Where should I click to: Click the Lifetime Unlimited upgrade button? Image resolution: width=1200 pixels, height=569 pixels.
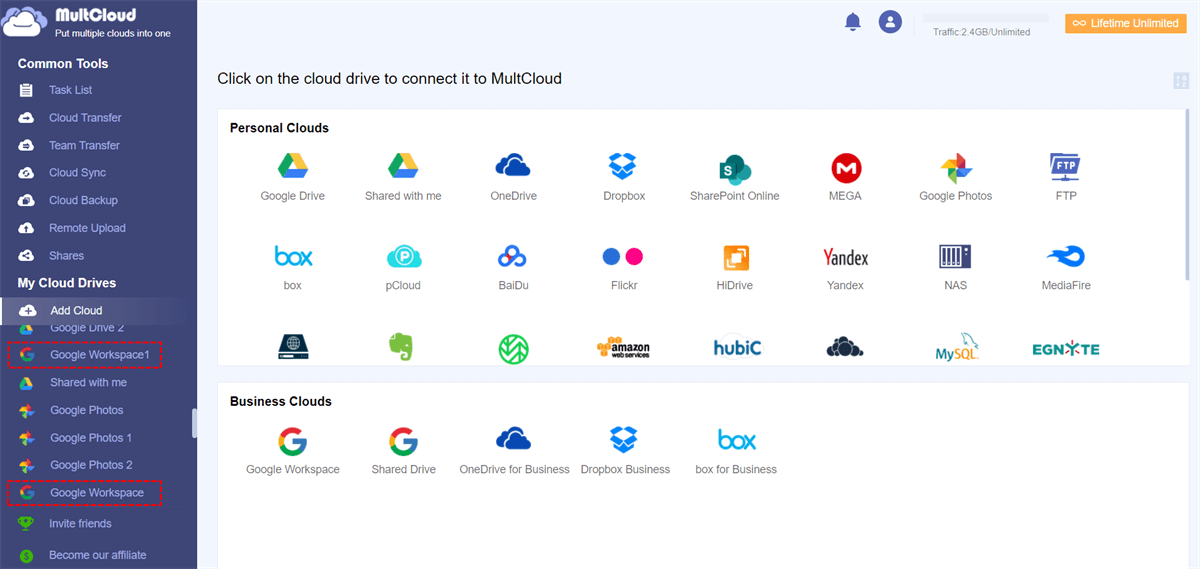[1125, 23]
